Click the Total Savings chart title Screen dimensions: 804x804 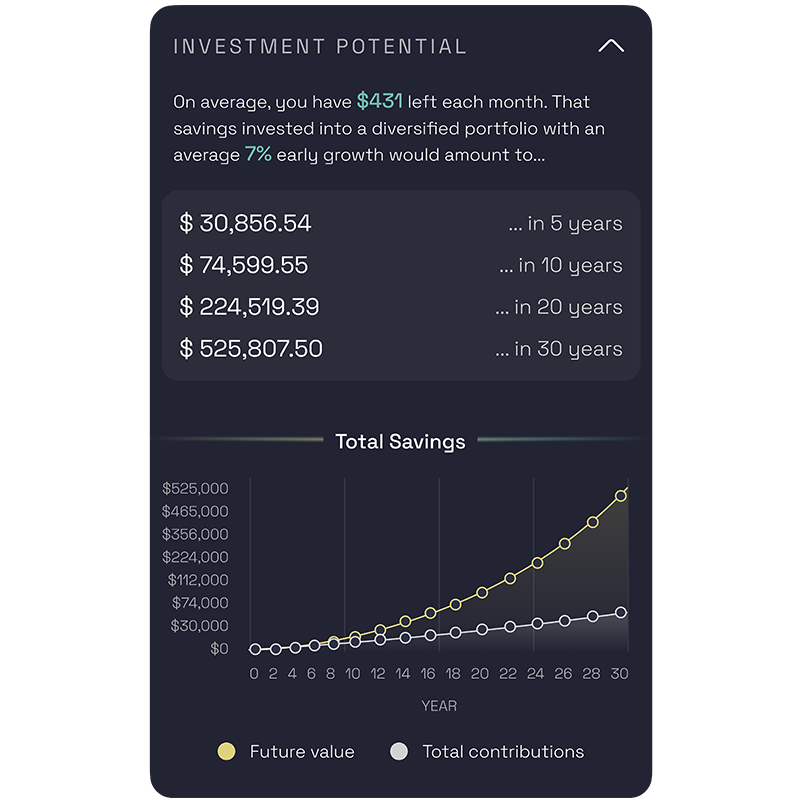coord(400,441)
